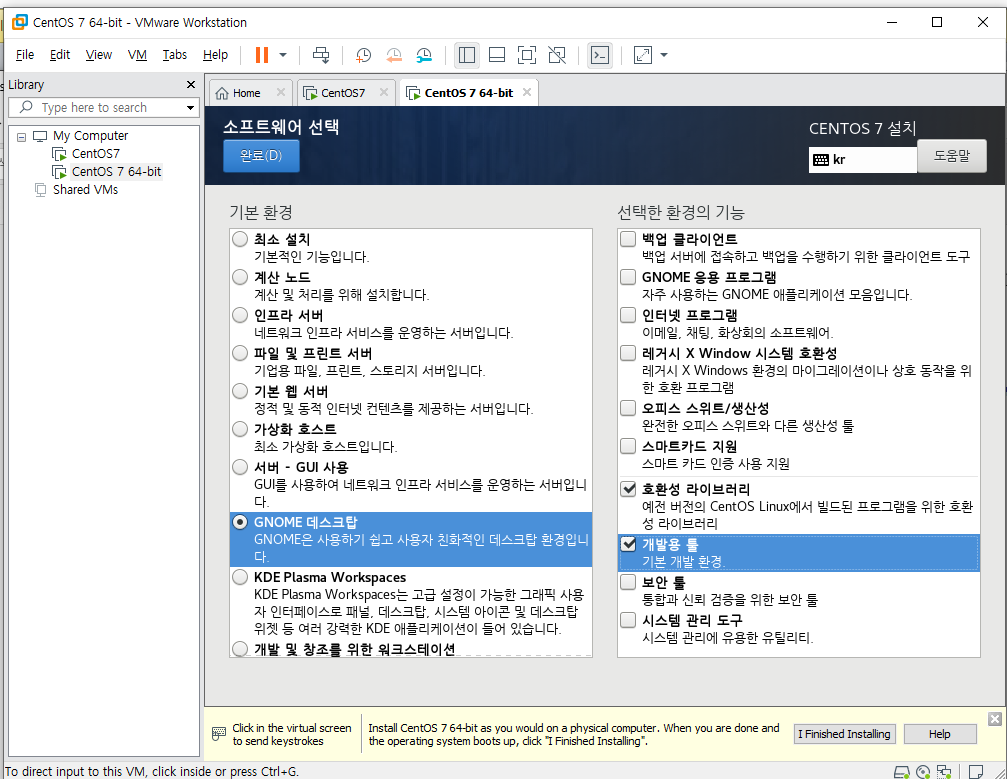Take a snapshot of the VM
The height and width of the screenshot is (779, 1007).
363,55
